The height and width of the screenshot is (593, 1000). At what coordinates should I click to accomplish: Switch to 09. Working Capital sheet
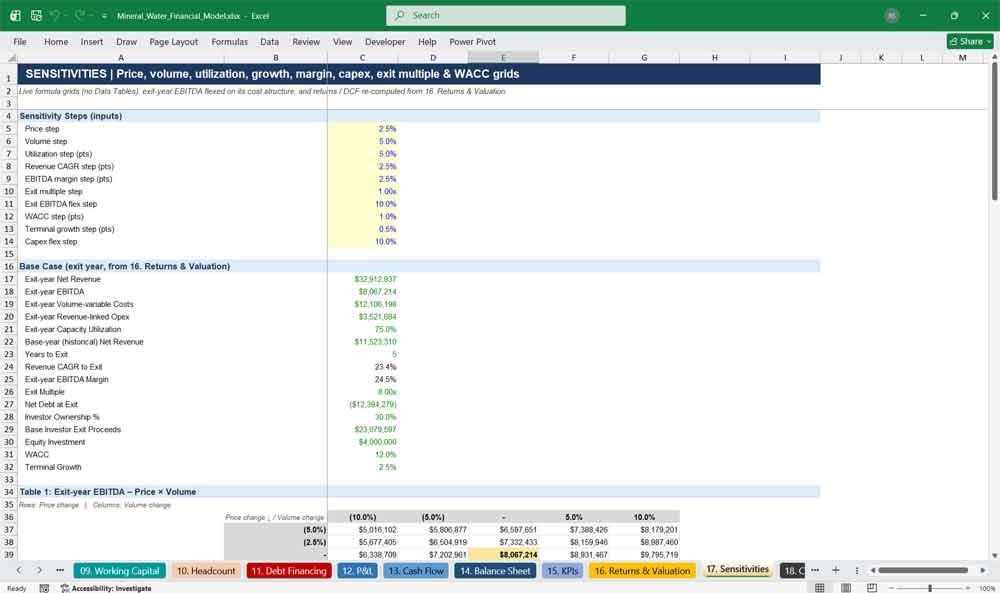pos(119,571)
